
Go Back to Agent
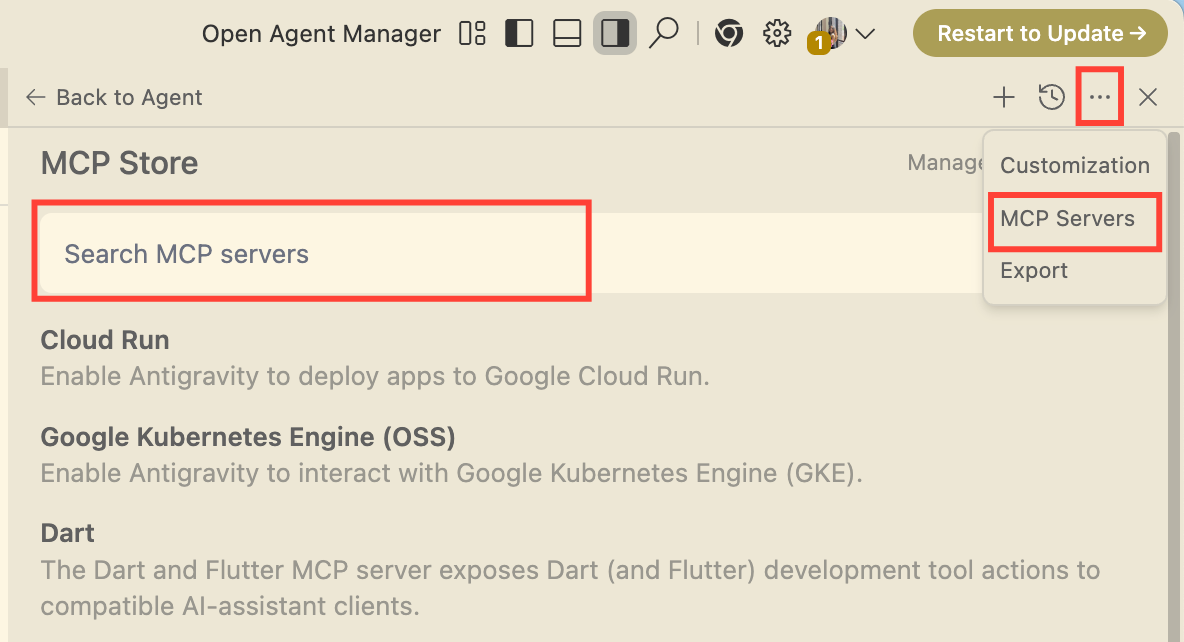[114, 97]
